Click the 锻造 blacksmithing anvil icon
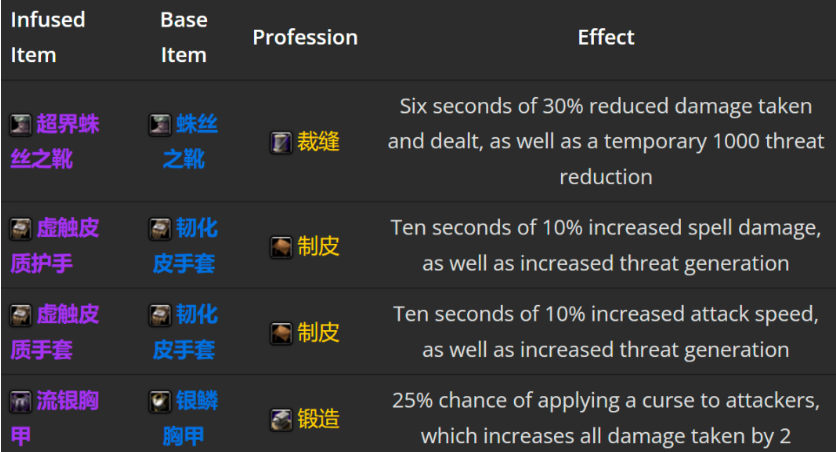This screenshot has width=836, height=452. click(x=281, y=420)
